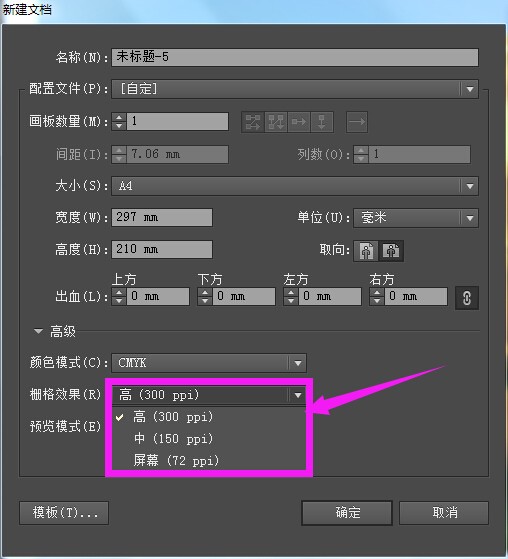Click the 模板(T)... templates button
Viewport: 508px width, 559px height.
(64, 513)
